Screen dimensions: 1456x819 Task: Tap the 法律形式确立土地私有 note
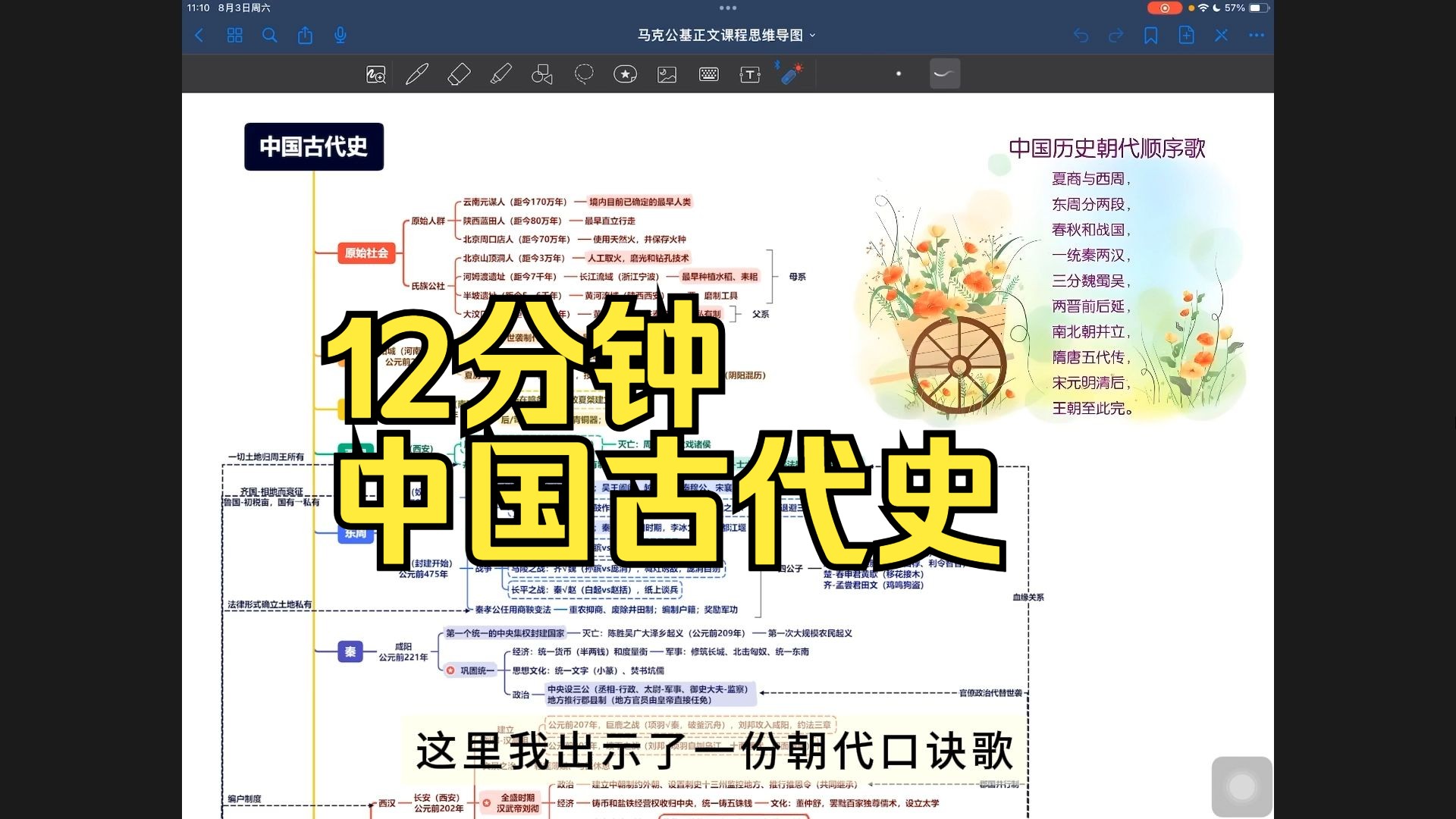269,604
